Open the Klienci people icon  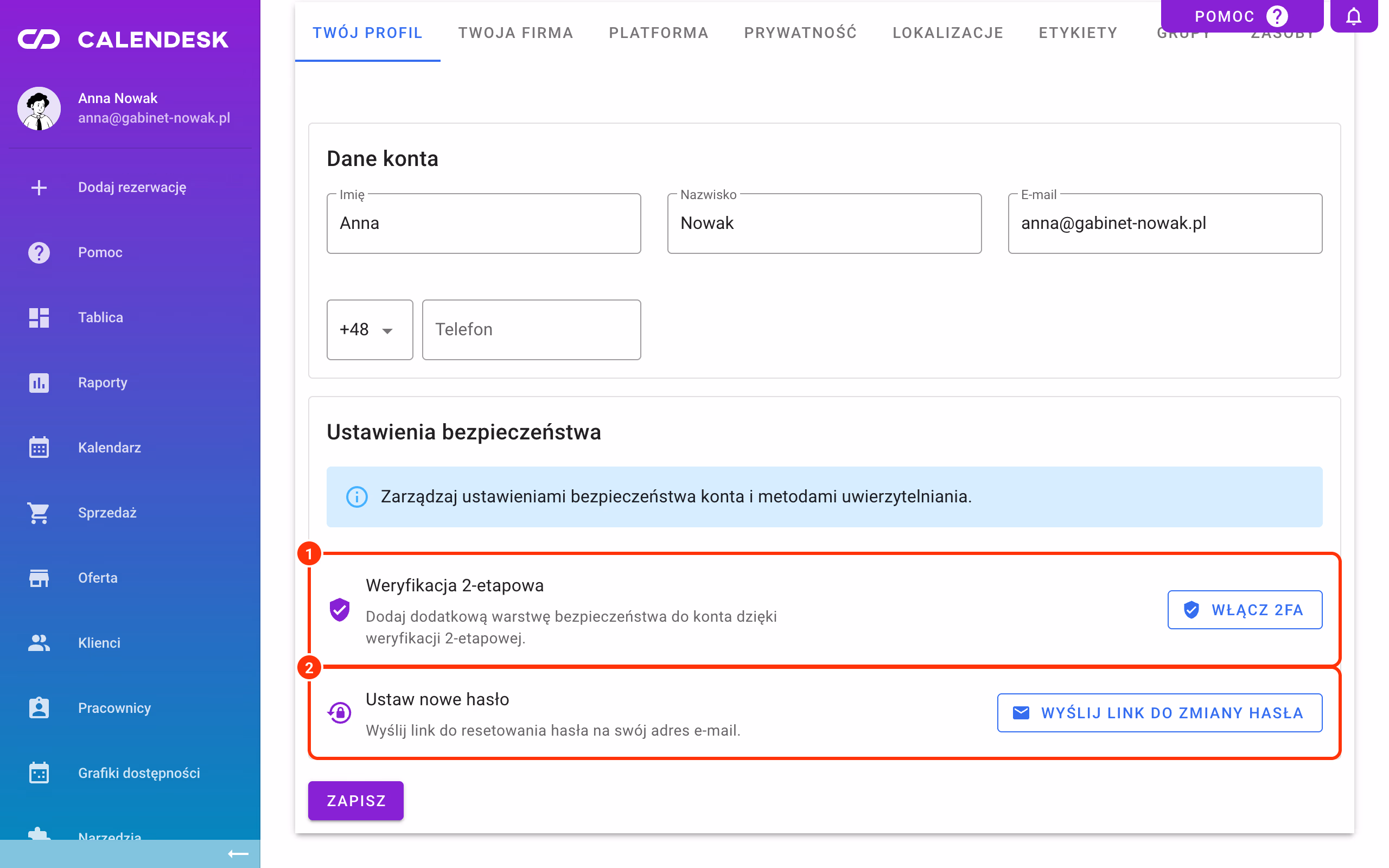click(39, 642)
